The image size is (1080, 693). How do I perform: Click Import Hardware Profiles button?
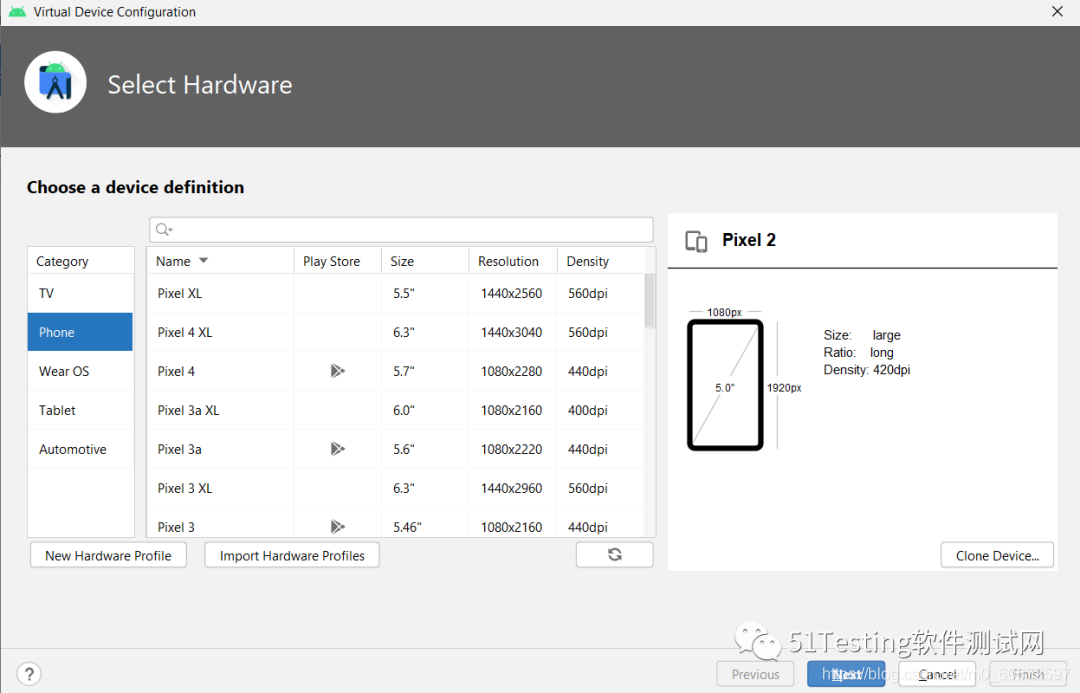pos(292,555)
